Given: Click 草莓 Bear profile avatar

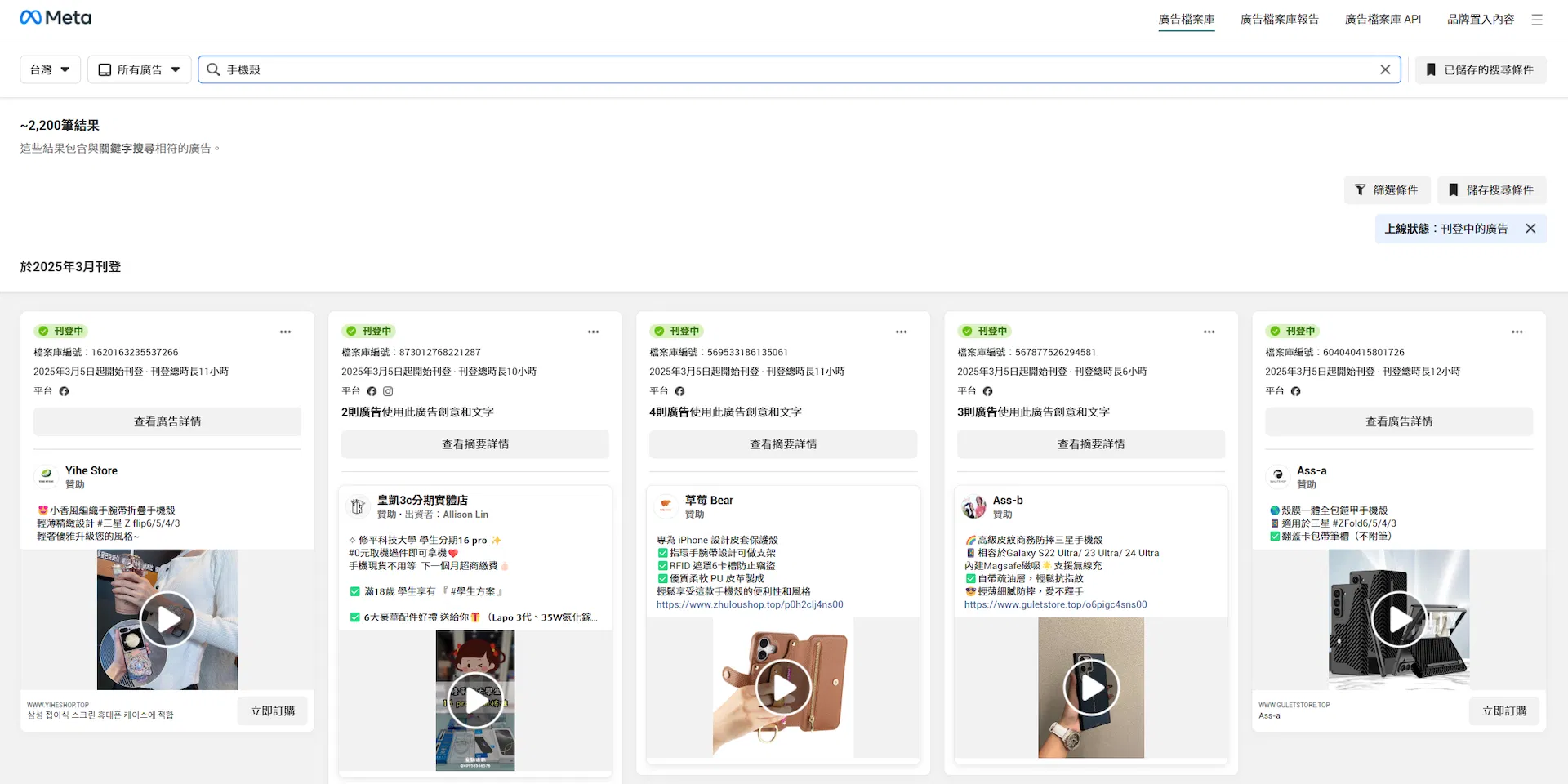Looking at the screenshot, I should click(x=666, y=506).
